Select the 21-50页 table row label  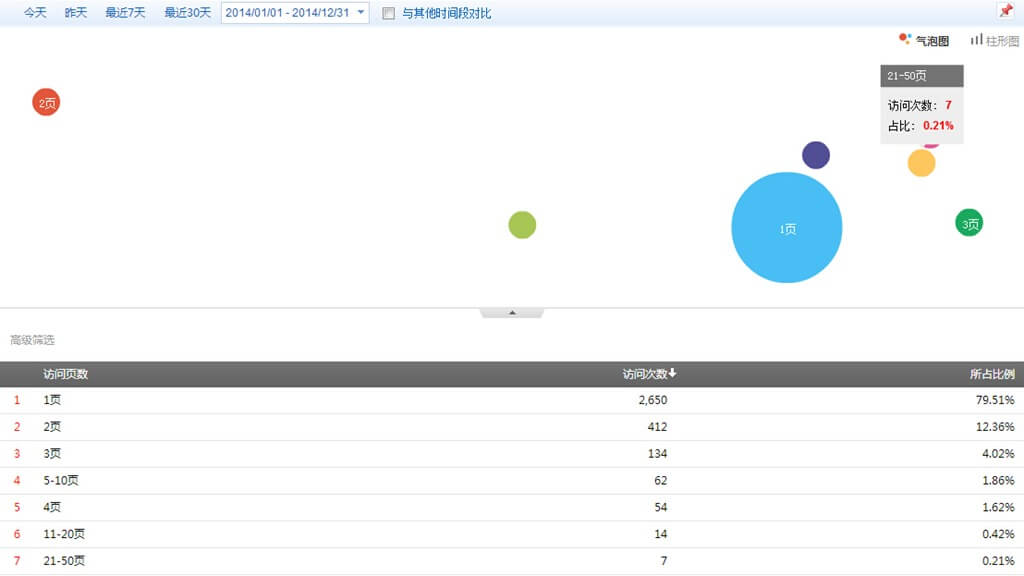(x=64, y=560)
